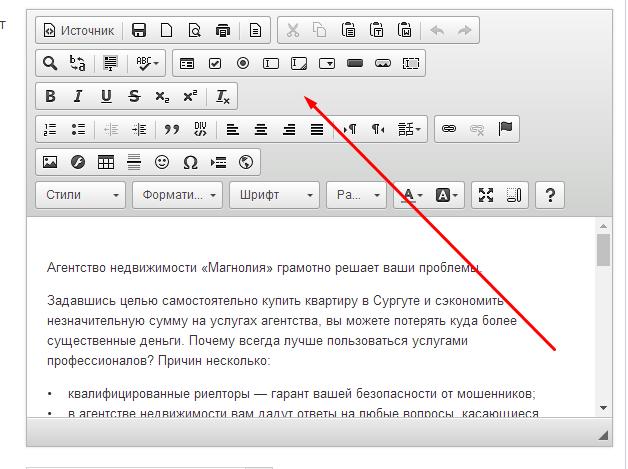Insert a special character Omega
The height and width of the screenshot is (469, 628).
190,162
